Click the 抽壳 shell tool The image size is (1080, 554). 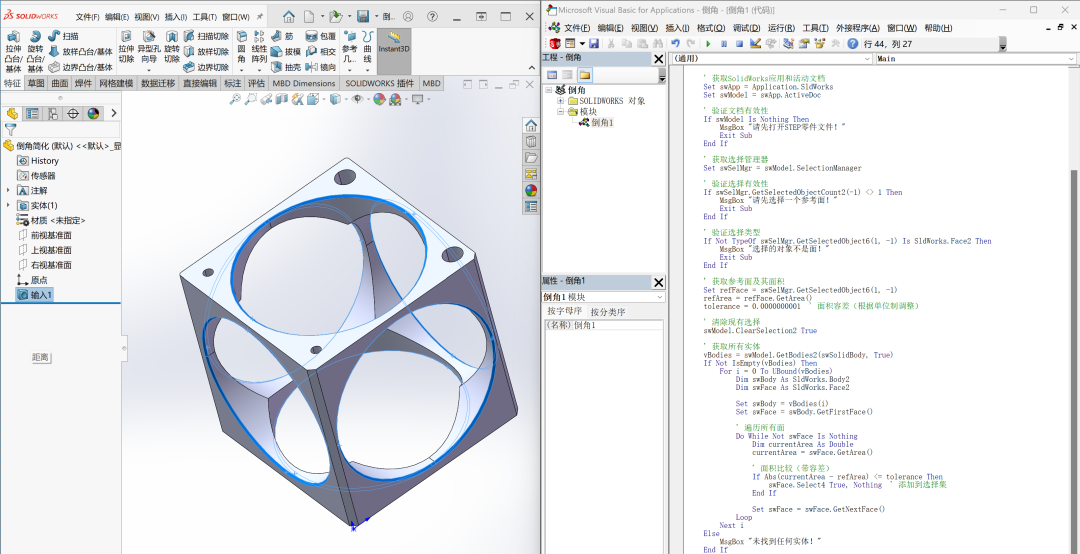coord(286,67)
